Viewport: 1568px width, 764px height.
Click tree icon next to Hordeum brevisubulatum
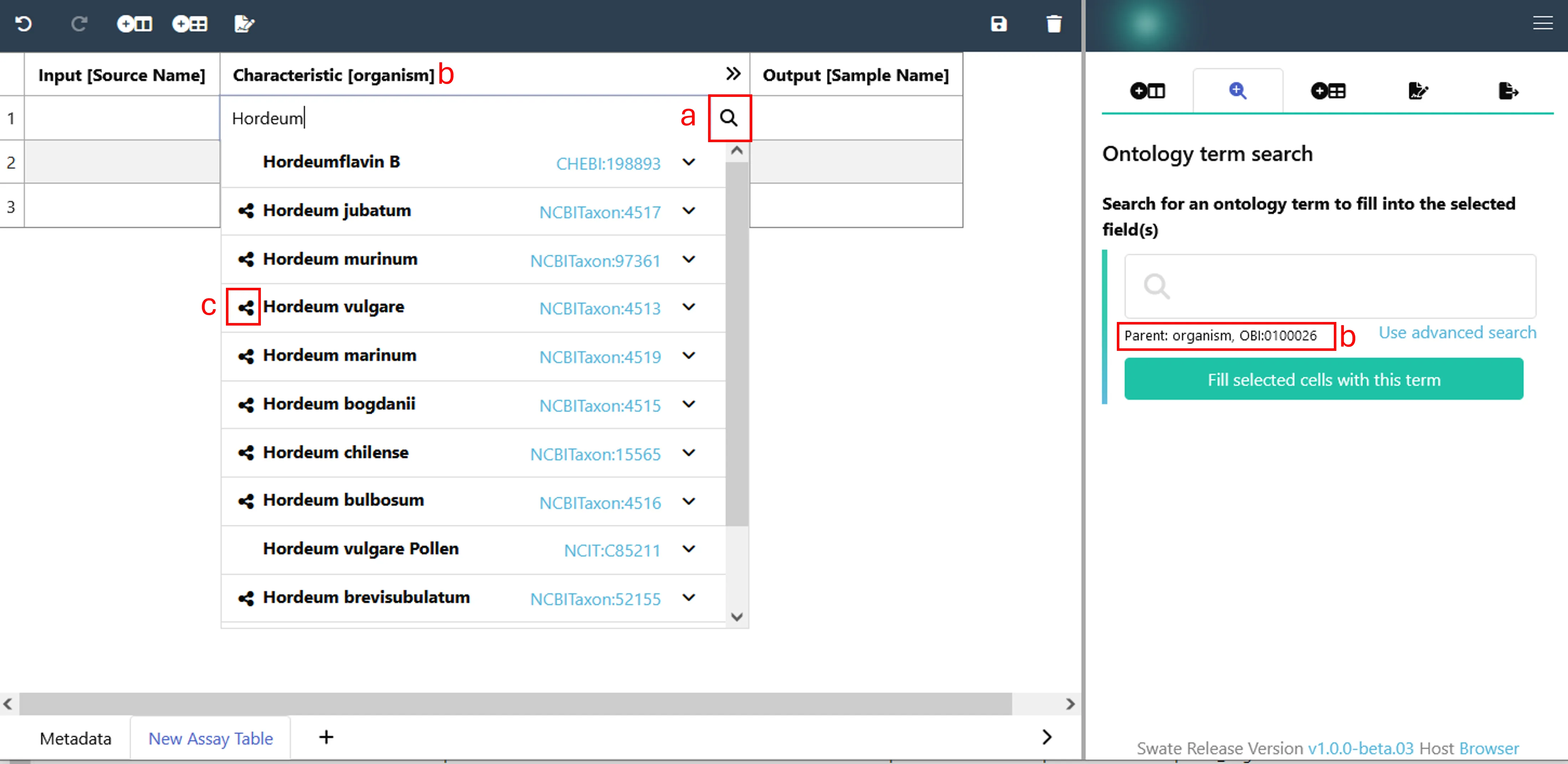pos(246,598)
